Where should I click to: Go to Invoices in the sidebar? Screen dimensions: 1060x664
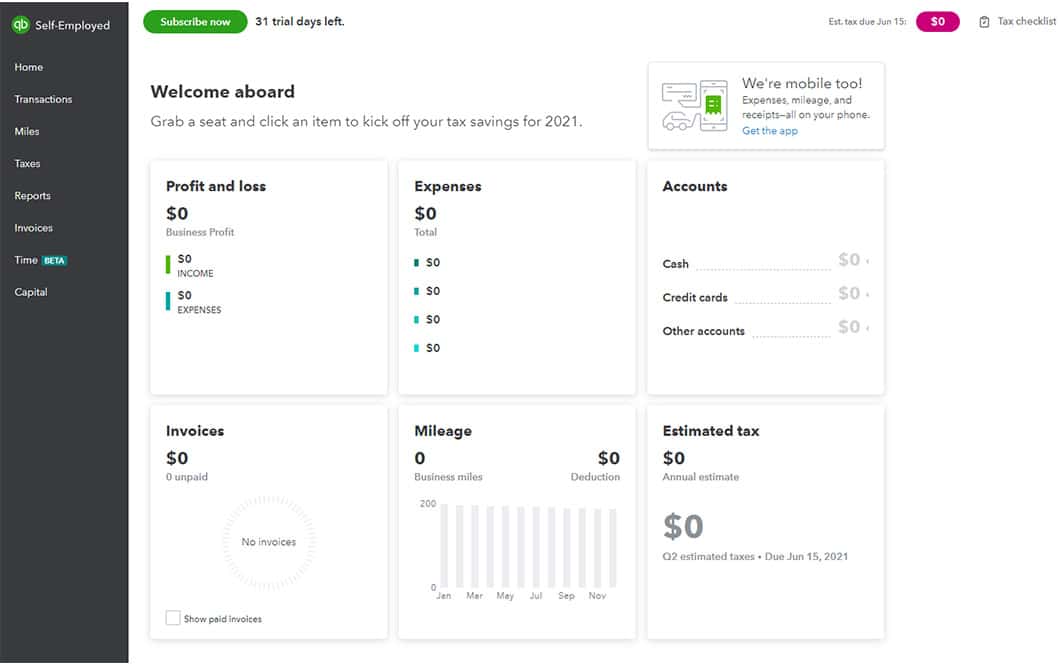tap(33, 228)
